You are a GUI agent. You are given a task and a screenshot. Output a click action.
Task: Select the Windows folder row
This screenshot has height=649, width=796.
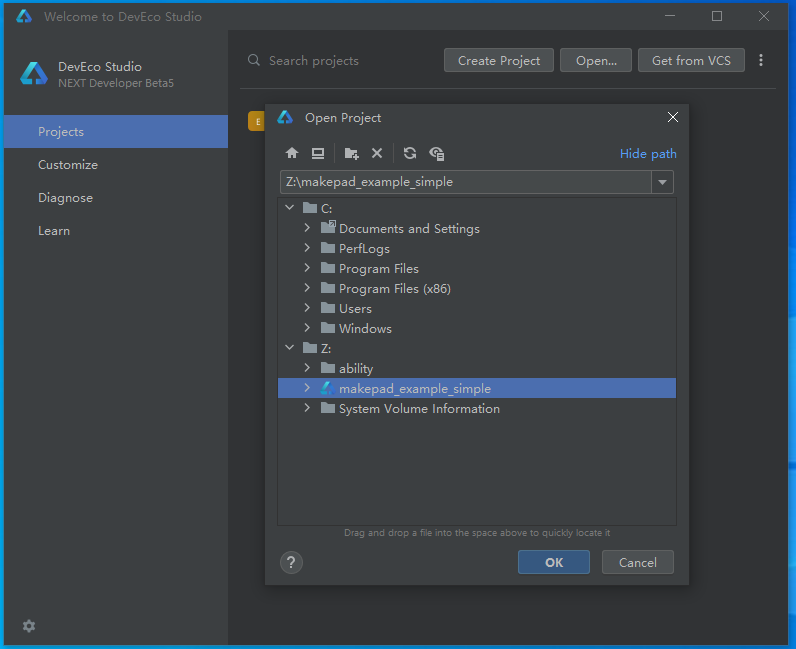click(477, 329)
